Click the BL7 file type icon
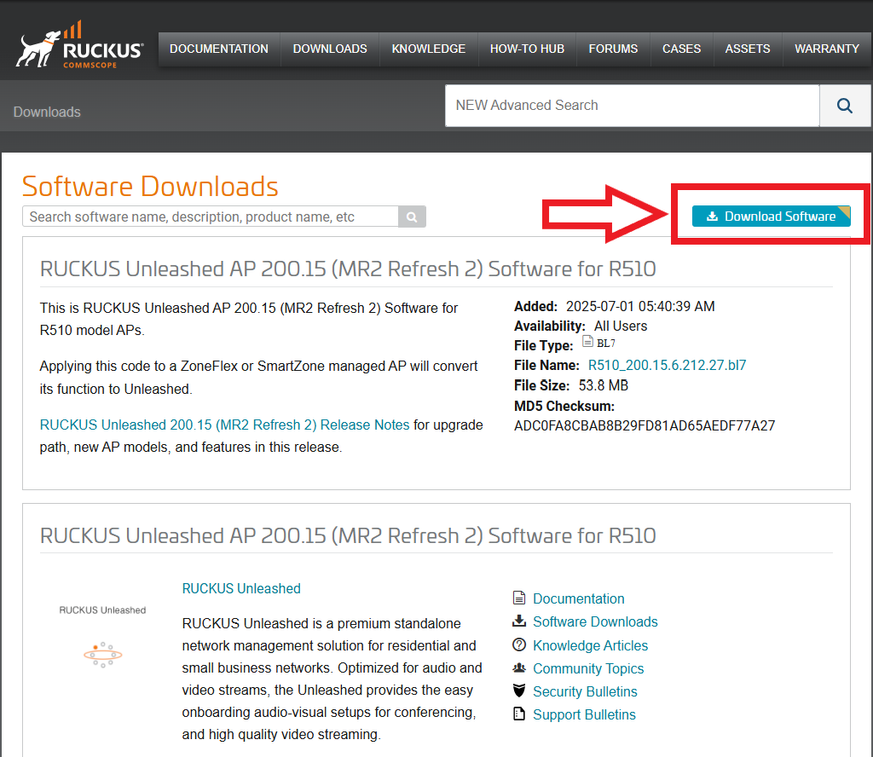Viewport: 873px width, 757px height. click(x=588, y=342)
